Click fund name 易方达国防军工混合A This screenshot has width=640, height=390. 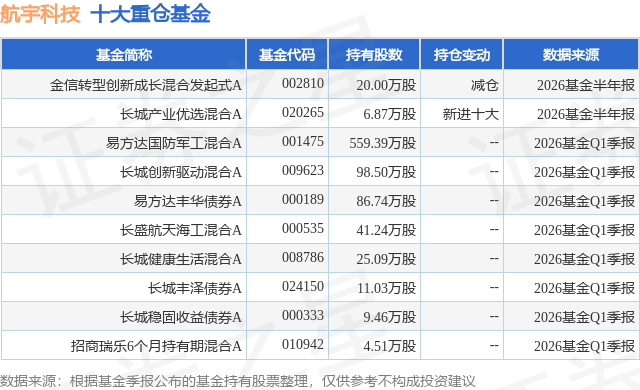pyautogui.click(x=173, y=143)
